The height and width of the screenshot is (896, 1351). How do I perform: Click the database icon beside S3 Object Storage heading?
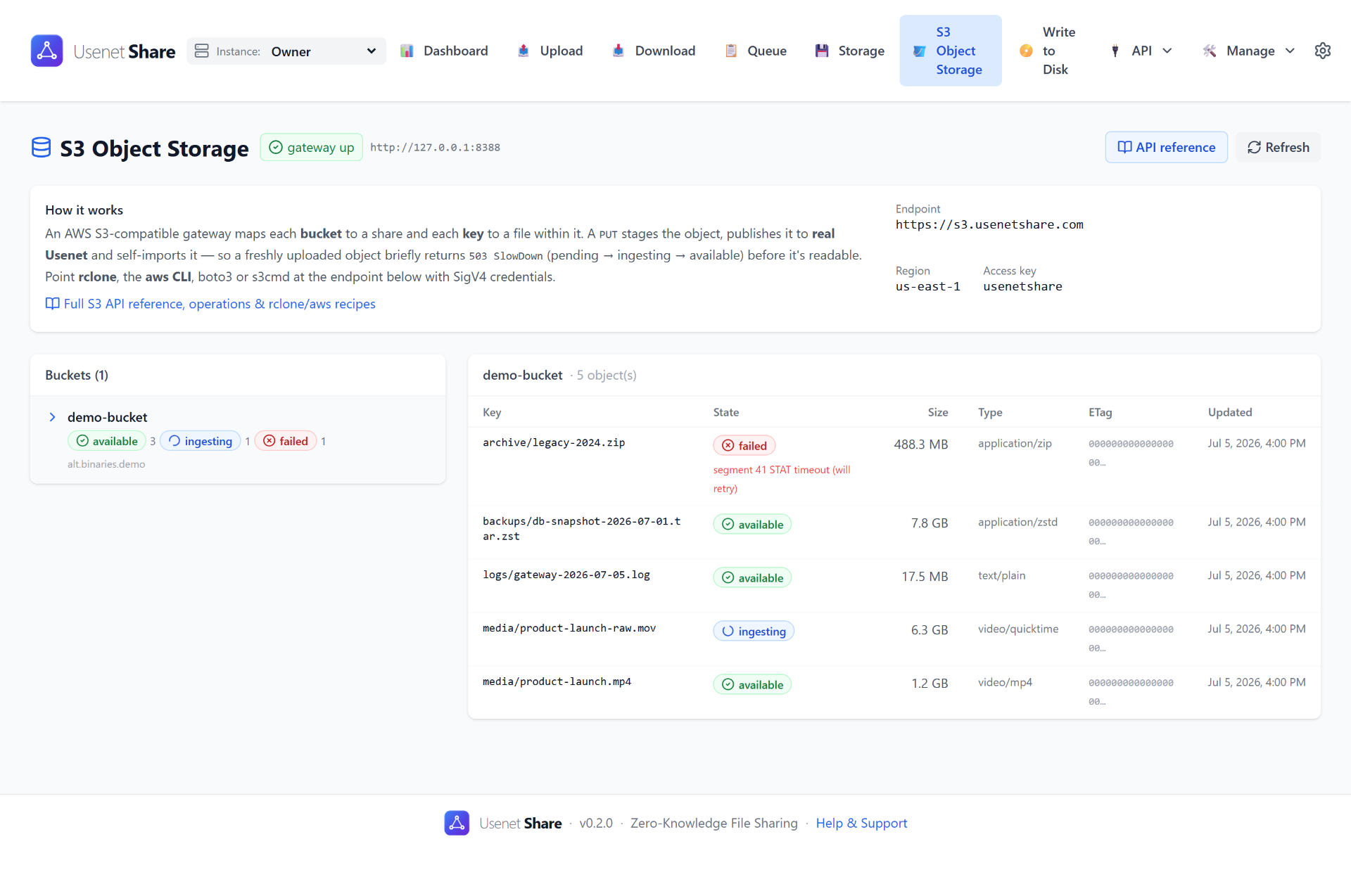(x=42, y=148)
